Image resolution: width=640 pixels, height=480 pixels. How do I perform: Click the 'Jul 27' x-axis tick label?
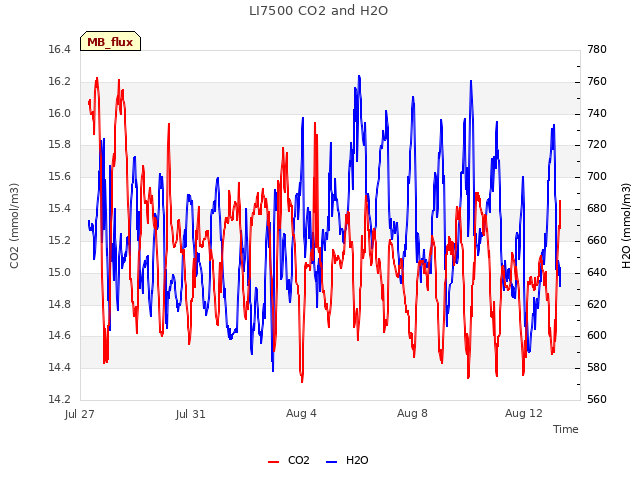[80, 414]
